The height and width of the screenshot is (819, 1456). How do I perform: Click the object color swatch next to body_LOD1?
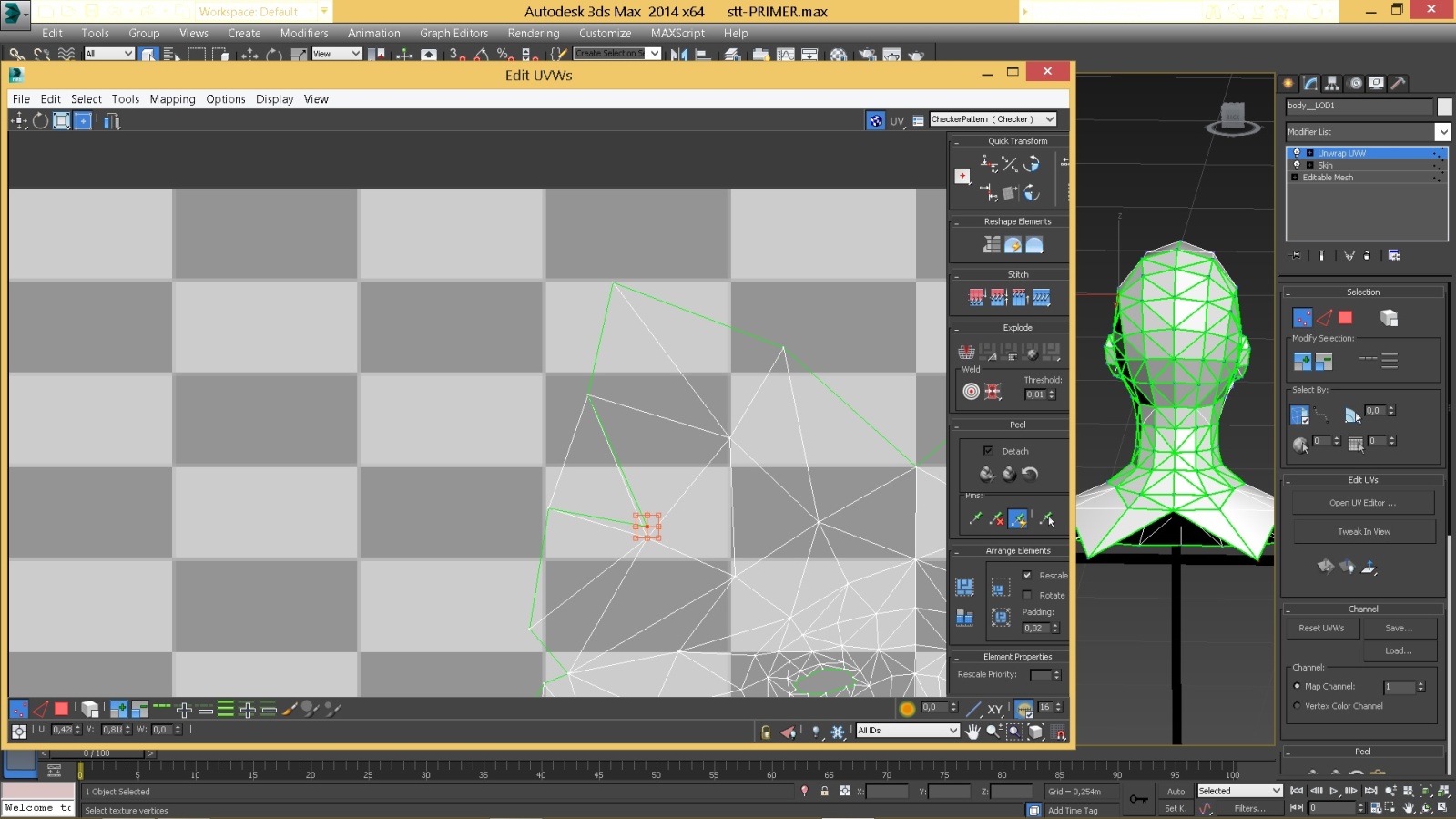point(1444,107)
